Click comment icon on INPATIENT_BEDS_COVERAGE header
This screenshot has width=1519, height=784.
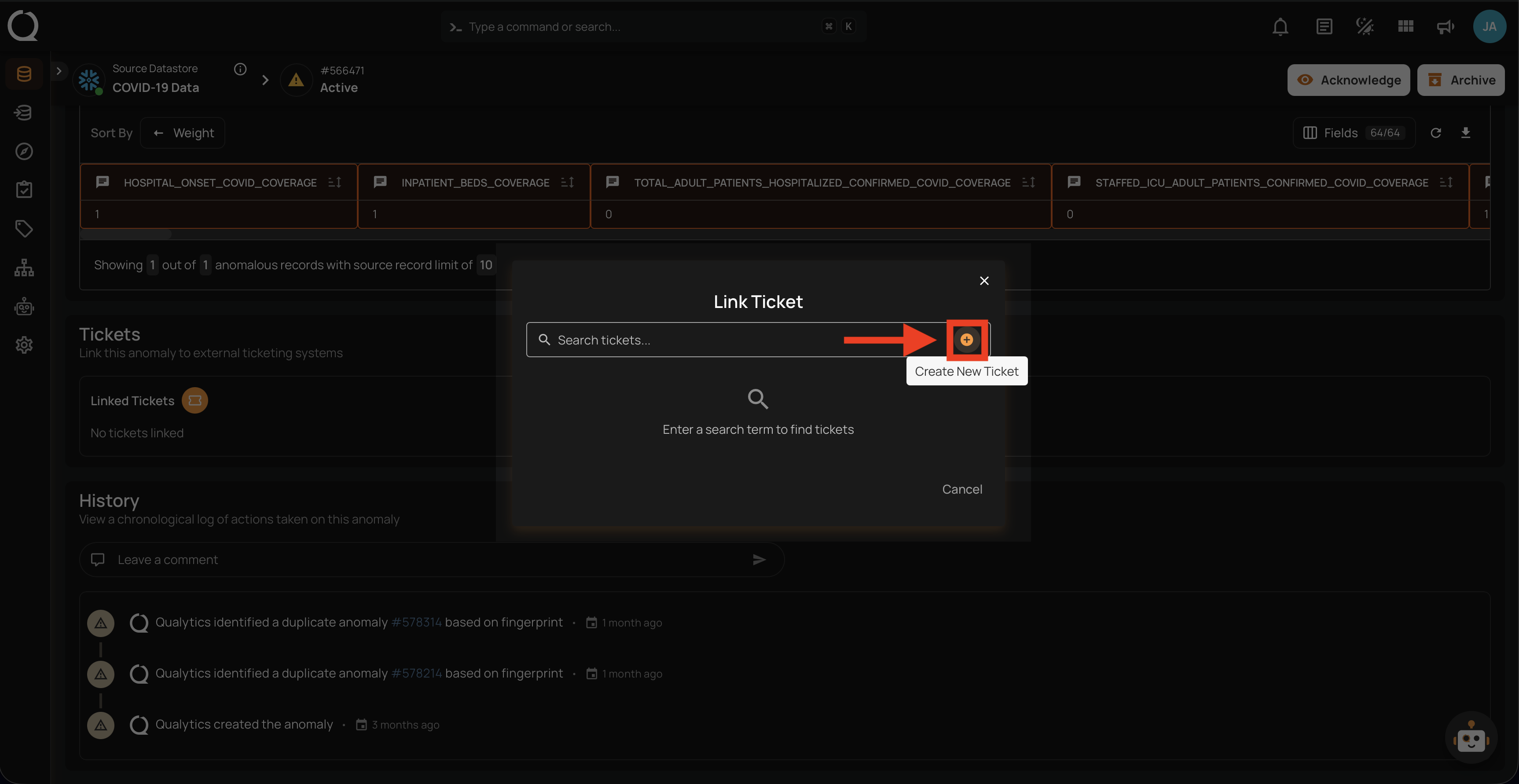pyautogui.click(x=380, y=182)
